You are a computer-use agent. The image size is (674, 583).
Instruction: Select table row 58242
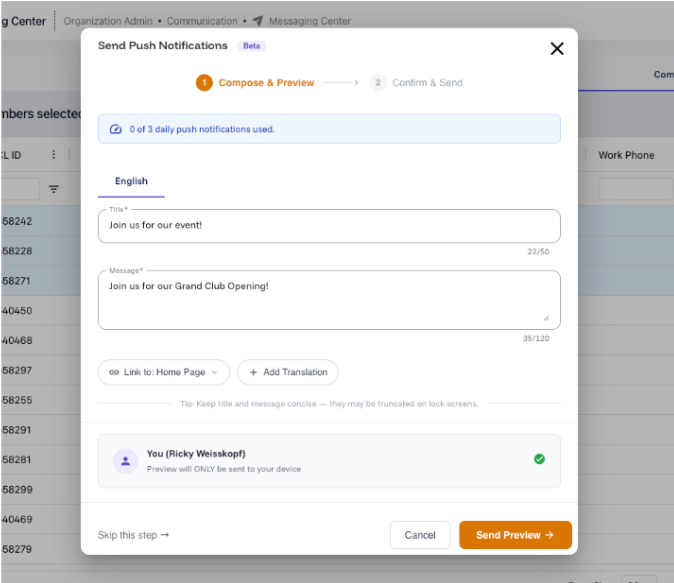click(x=40, y=221)
